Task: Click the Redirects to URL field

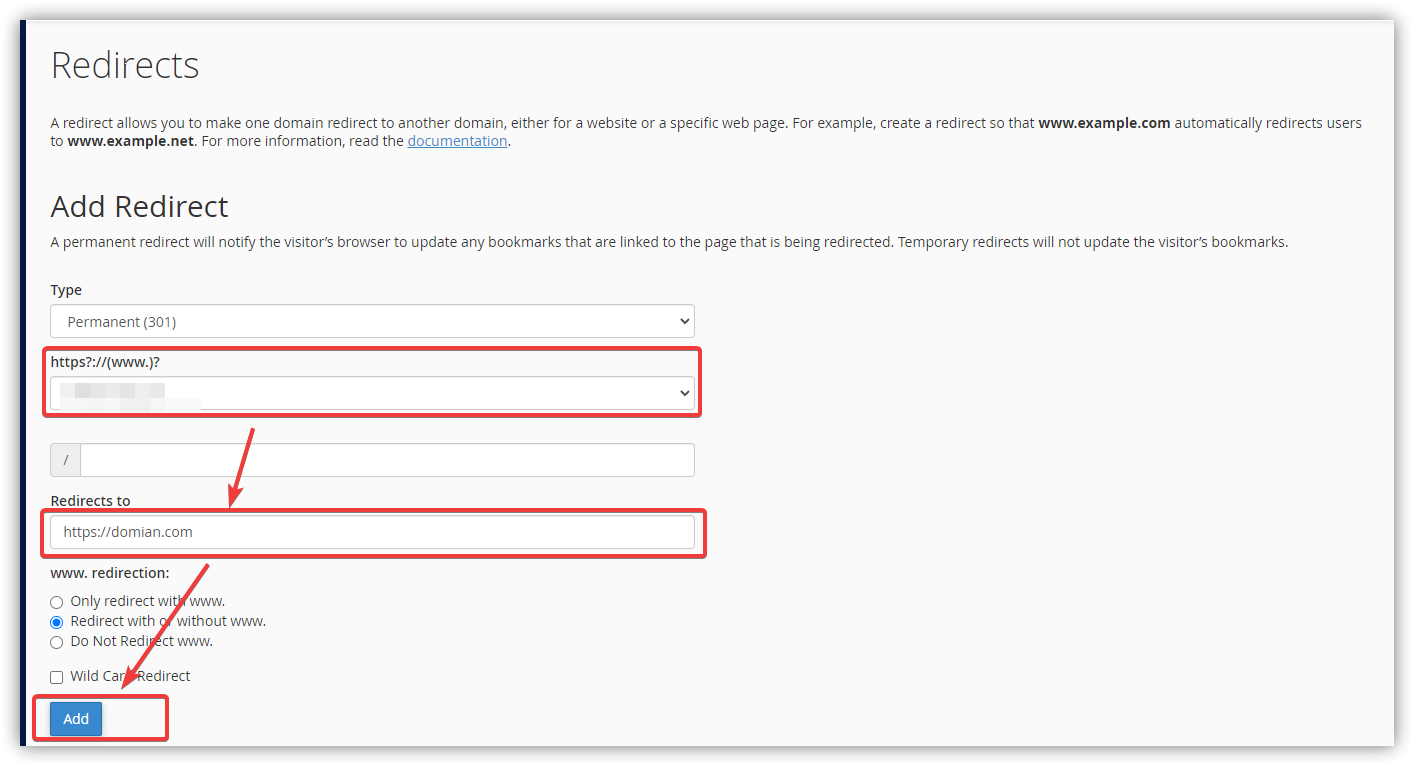Action: click(372, 532)
